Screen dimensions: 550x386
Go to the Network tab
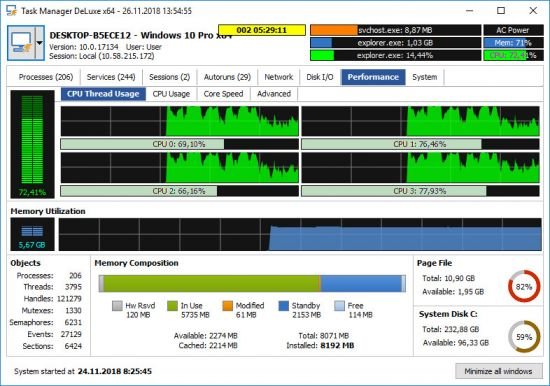[x=279, y=77]
